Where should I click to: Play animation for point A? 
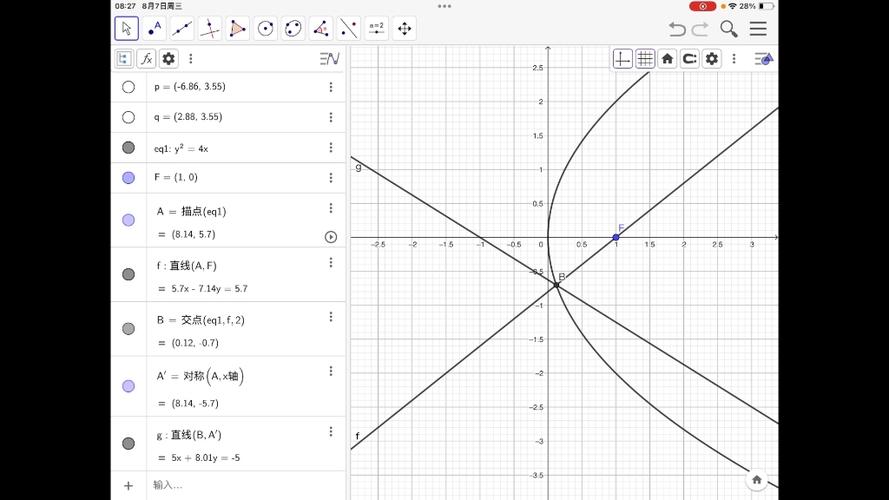pyautogui.click(x=331, y=237)
